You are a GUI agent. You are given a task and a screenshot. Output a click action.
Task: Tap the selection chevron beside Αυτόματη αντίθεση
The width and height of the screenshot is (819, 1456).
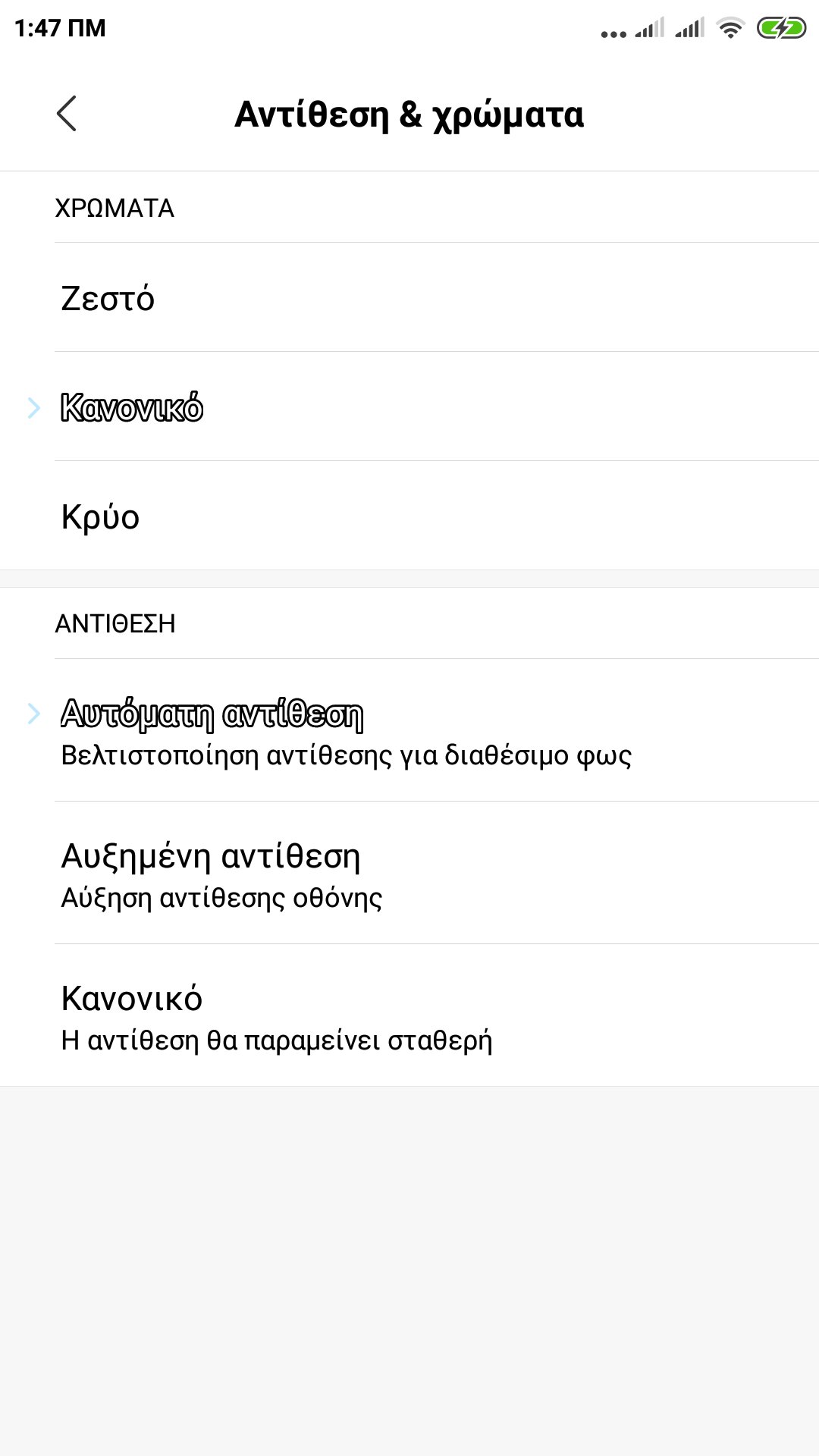click(33, 714)
